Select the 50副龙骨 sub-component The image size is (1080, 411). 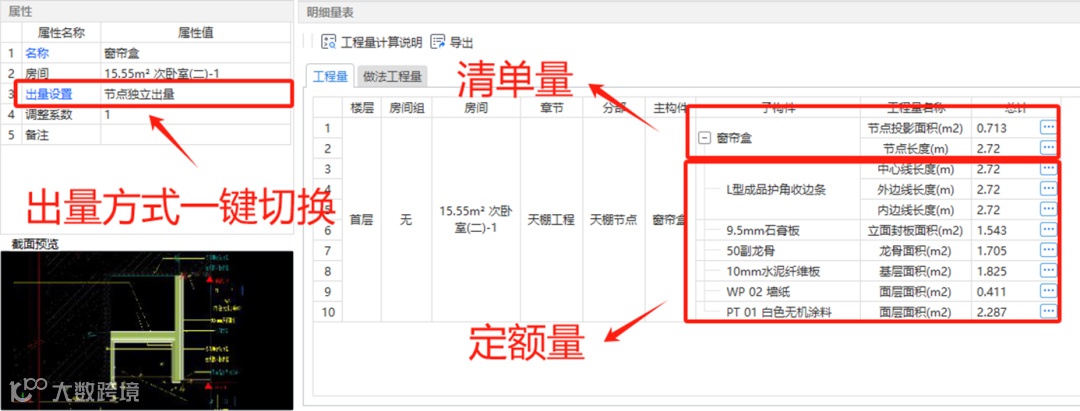[x=751, y=251]
